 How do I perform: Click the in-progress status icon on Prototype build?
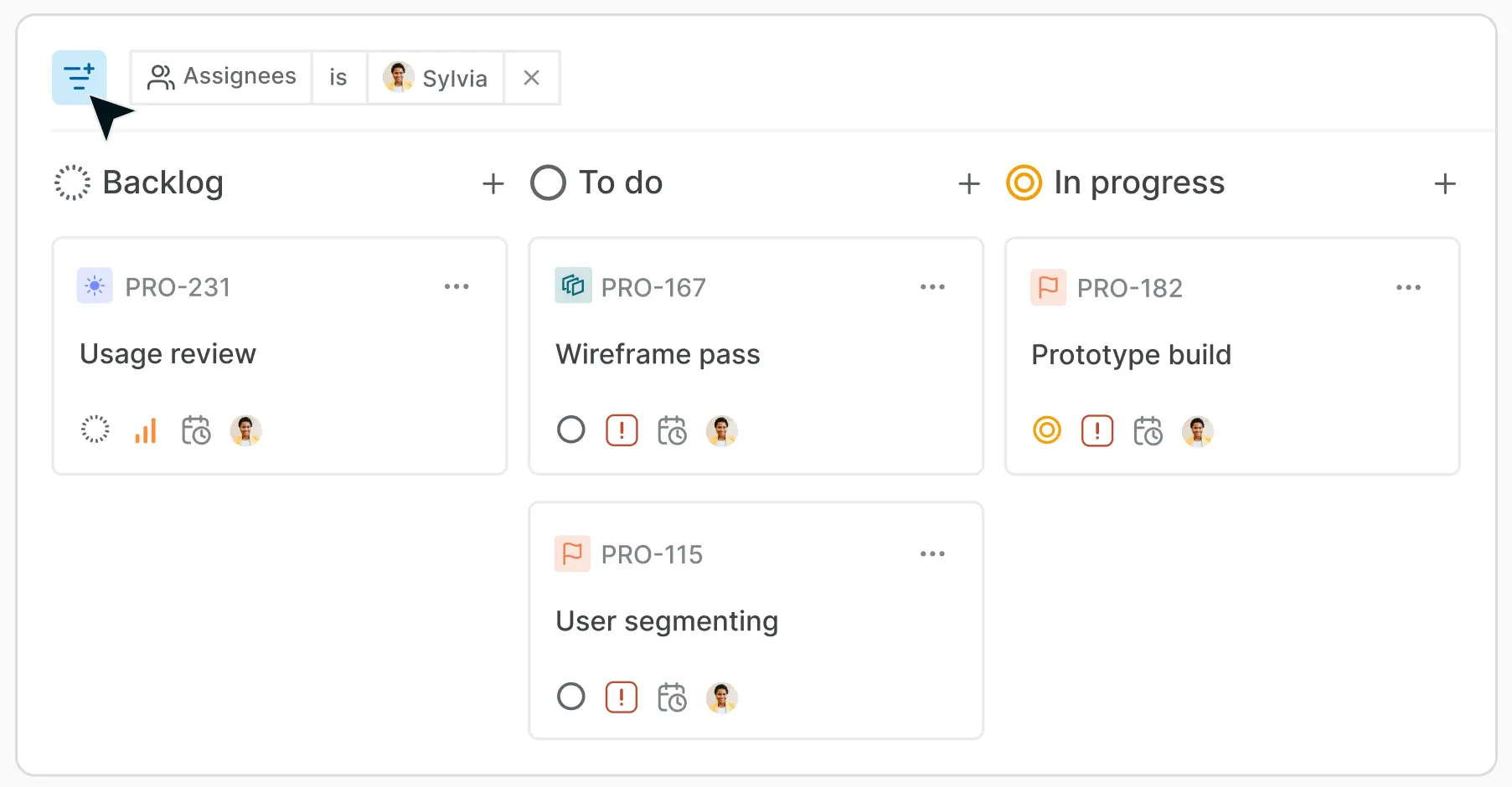coord(1047,430)
